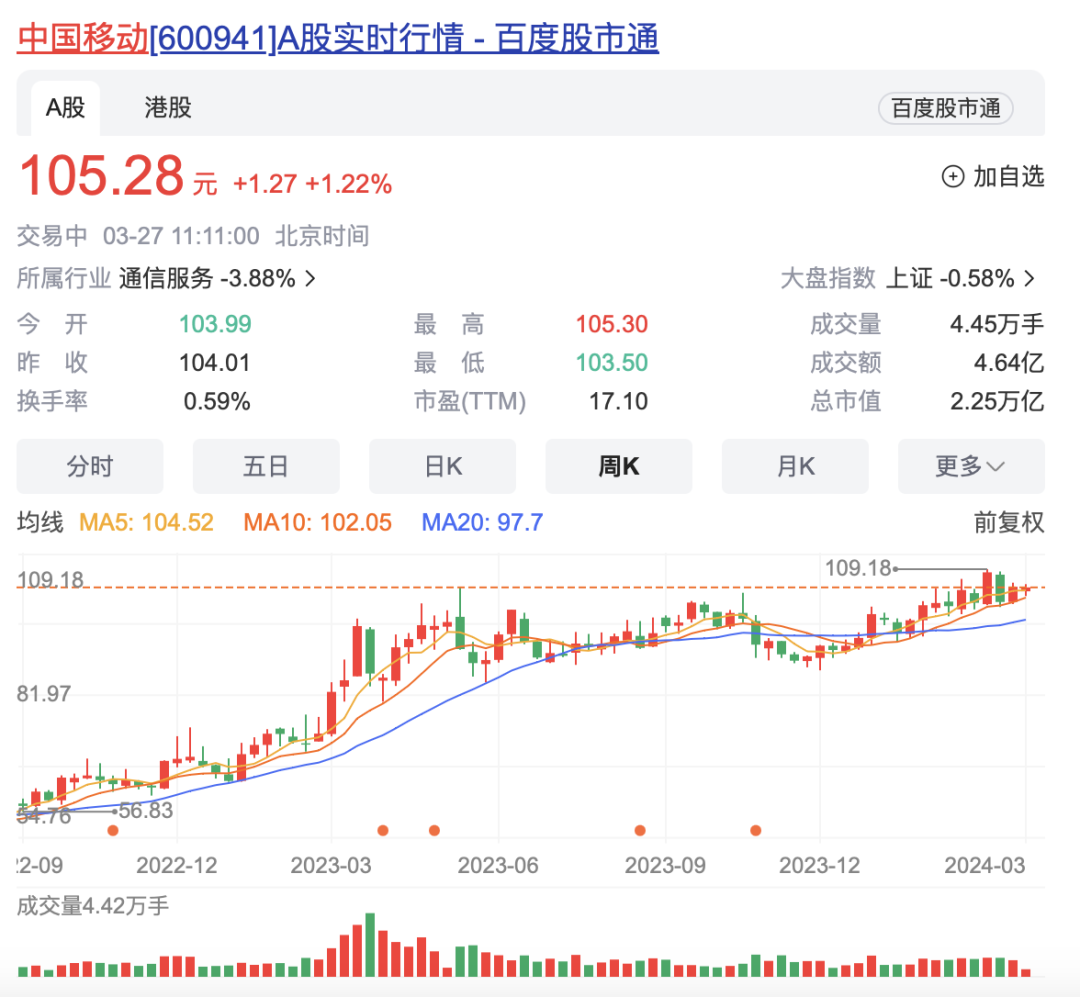Click the 交易中 03-27 11:11:00 status text
1080x997 pixels.
tap(138, 236)
